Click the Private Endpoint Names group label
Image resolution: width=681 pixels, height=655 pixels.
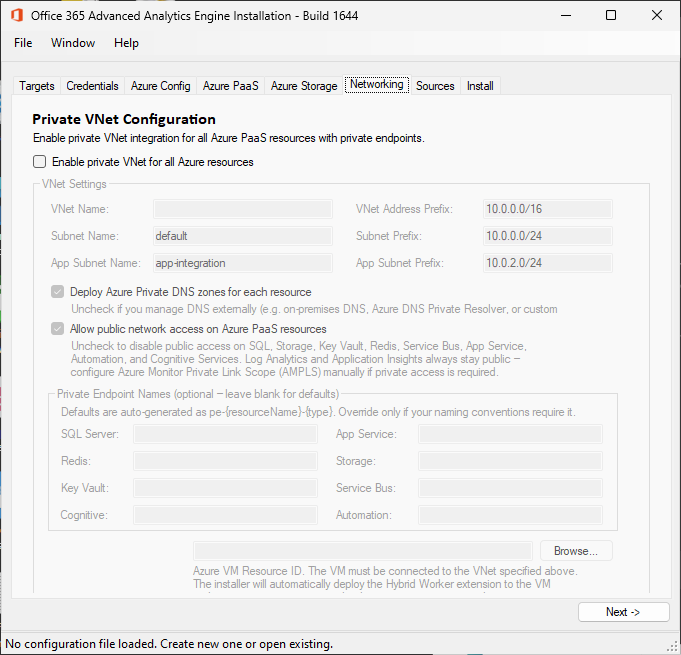click(x=198, y=394)
